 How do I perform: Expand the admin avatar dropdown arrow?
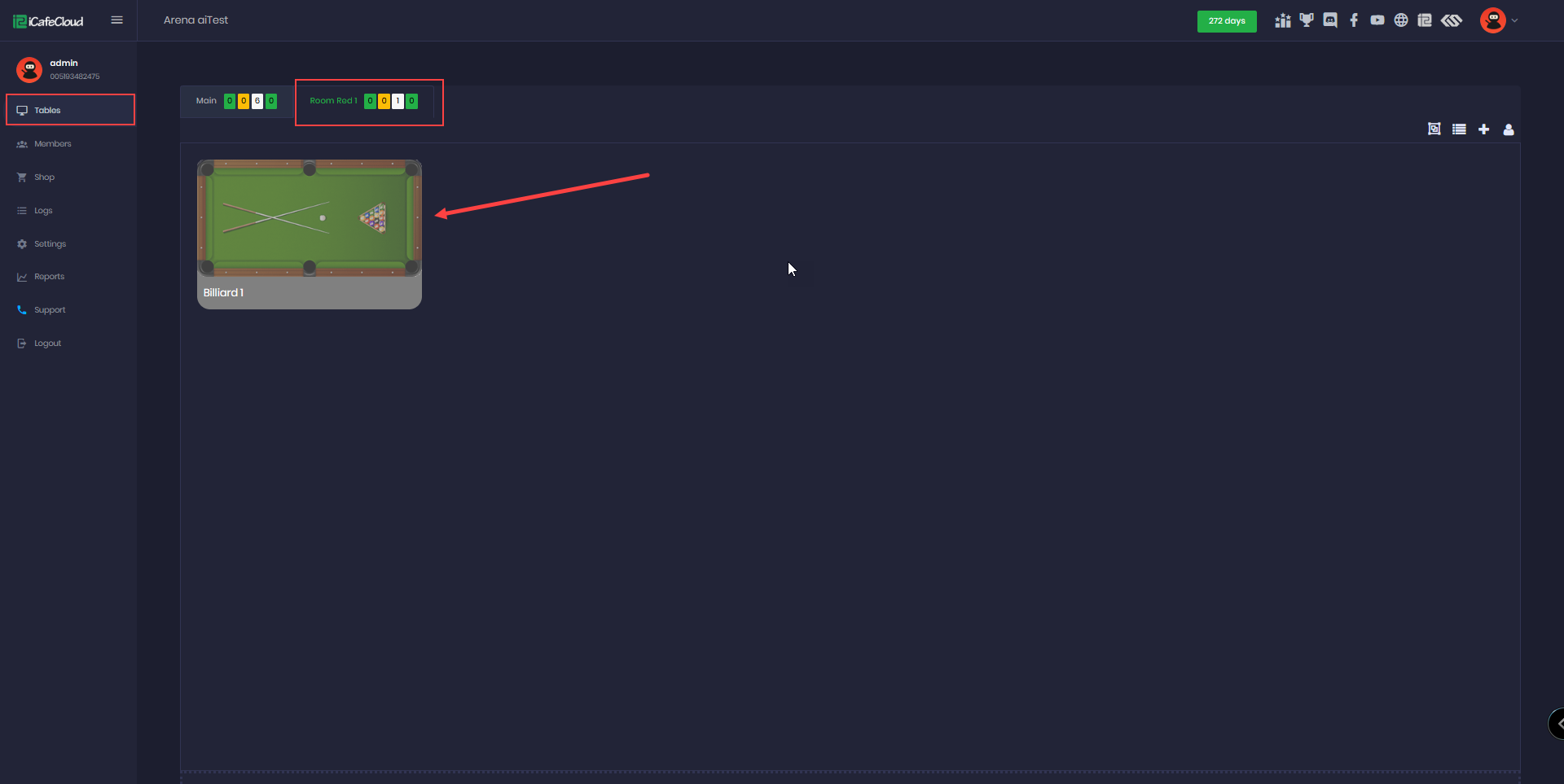(1514, 20)
